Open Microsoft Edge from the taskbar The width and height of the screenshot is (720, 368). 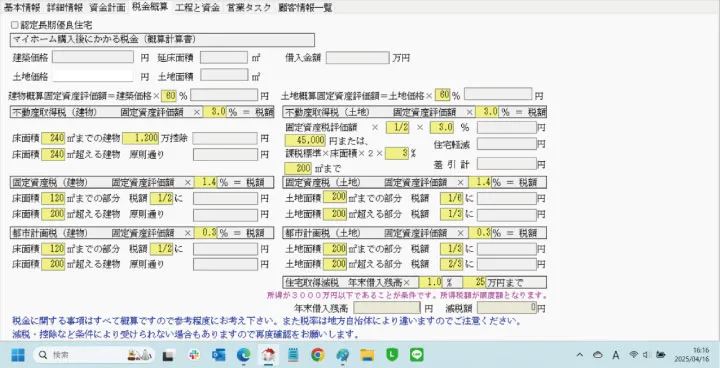[x=243, y=355]
